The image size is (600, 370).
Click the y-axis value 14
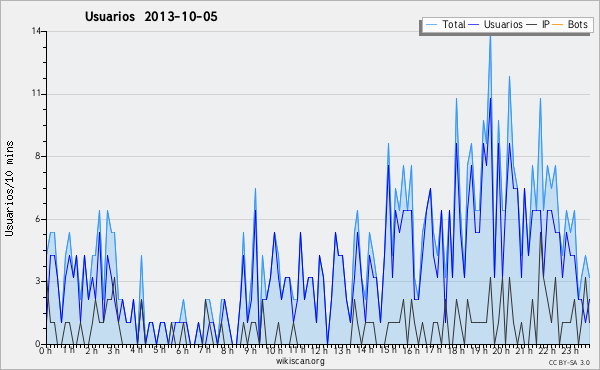pyautogui.click(x=36, y=31)
